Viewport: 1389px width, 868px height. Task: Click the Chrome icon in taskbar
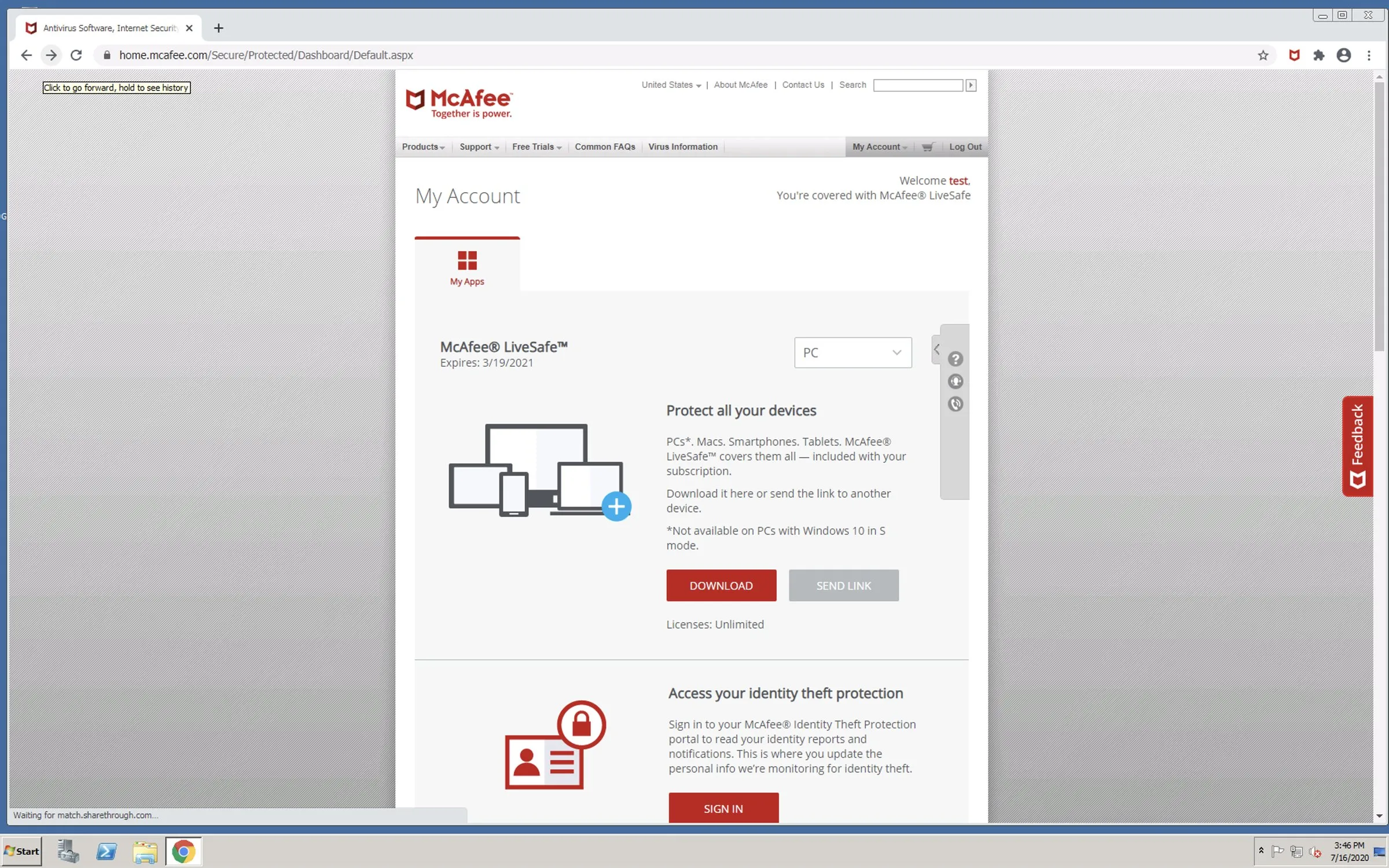(183, 852)
